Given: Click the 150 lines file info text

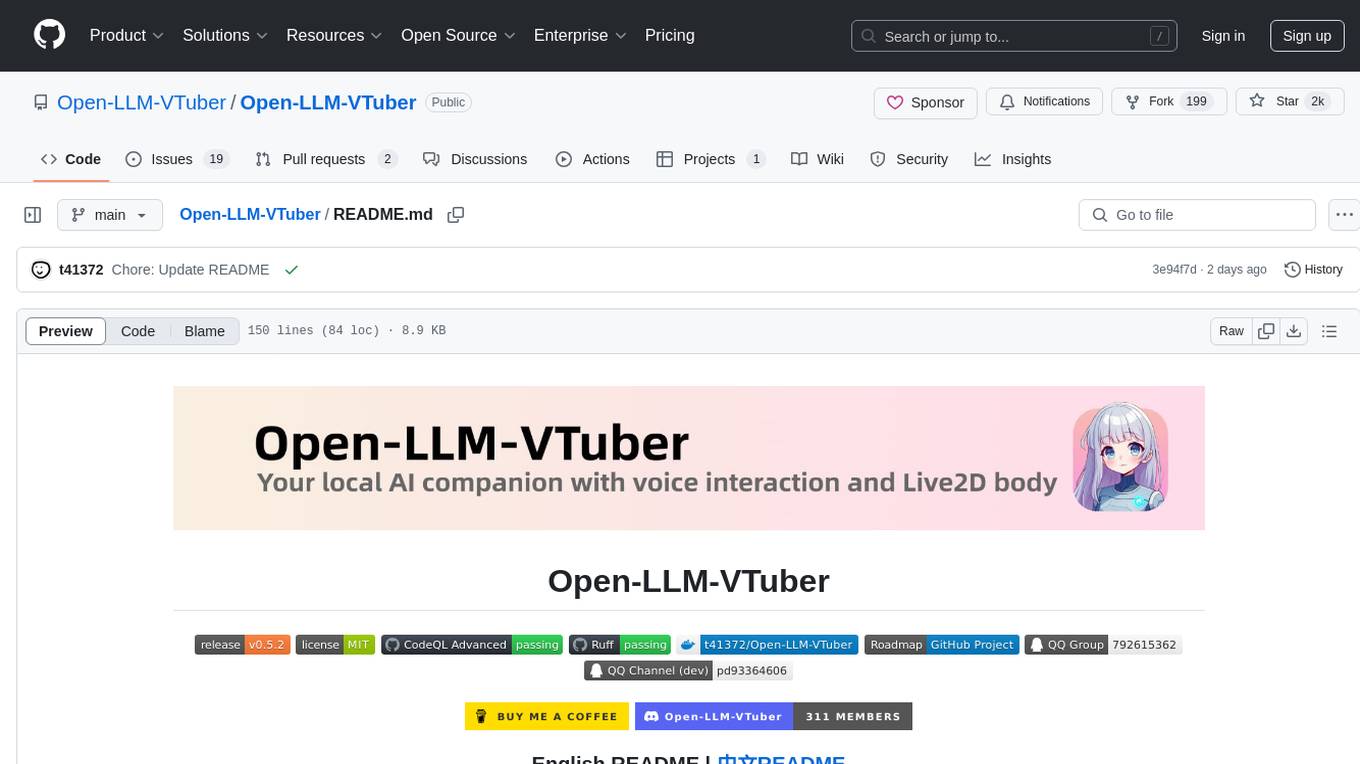Looking at the screenshot, I should click(347, 331).
